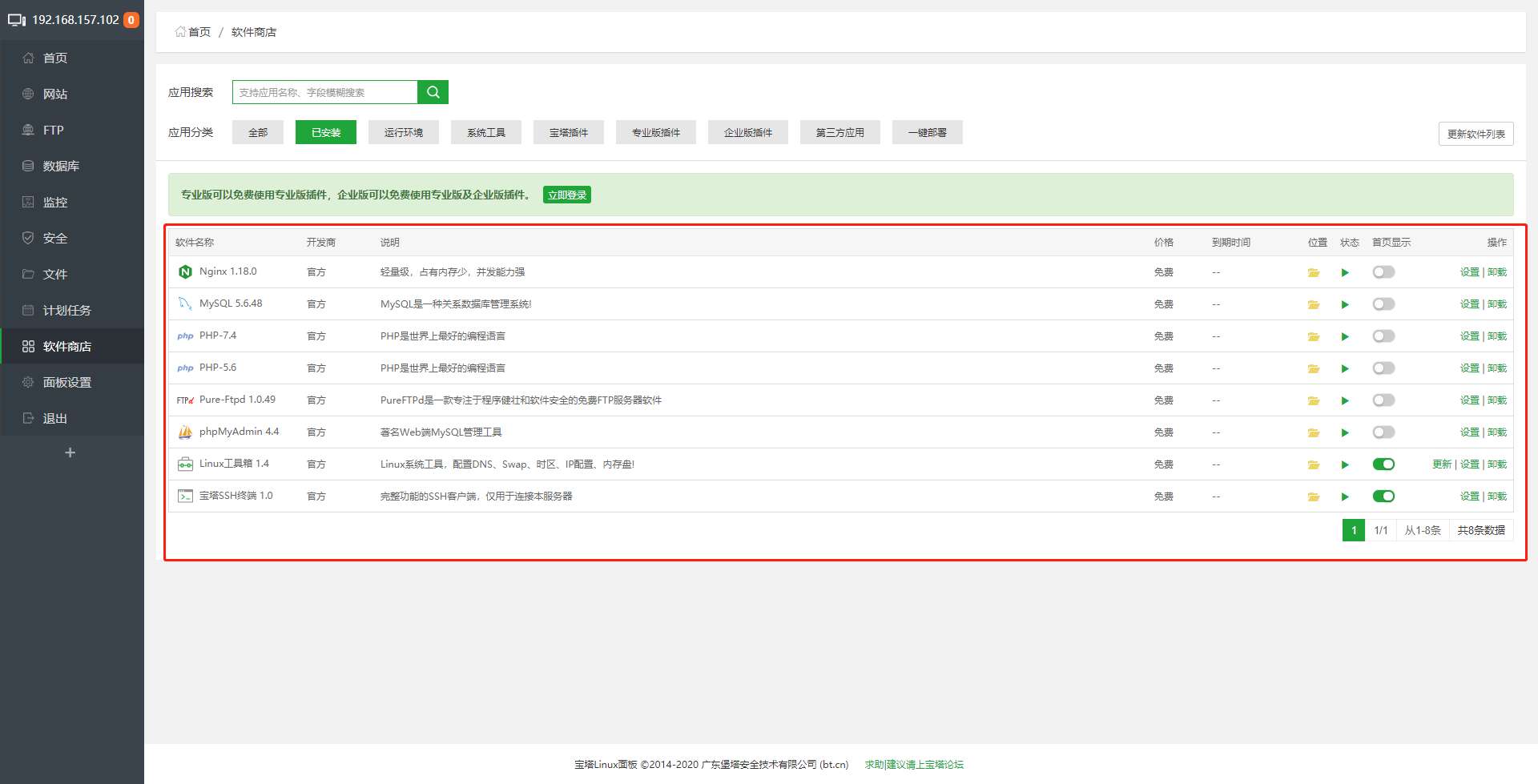The height and width of the screenshot is (784, 1538).
Task: Open the PHP-5.6 folder location icon
Action: pos(1314,368)
